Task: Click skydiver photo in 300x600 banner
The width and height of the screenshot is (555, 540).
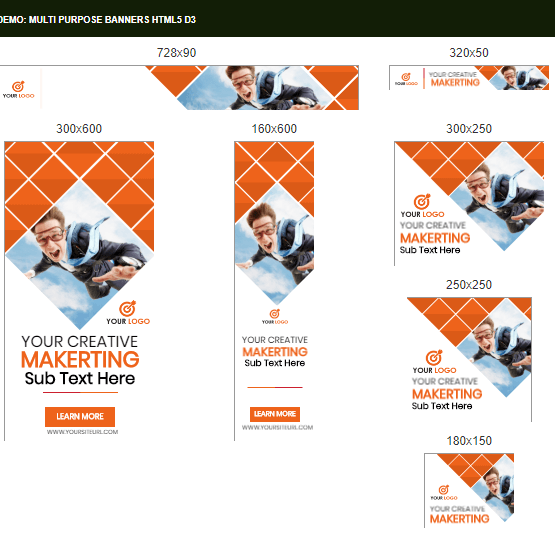Action: tap(80, 255)
